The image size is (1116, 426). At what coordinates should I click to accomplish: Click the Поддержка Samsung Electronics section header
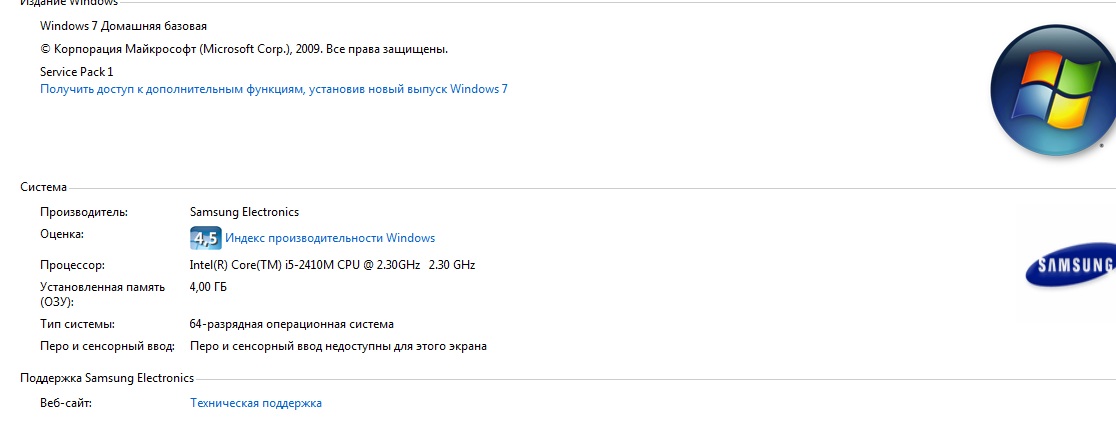pyautogui.click(x=107, y=378)
